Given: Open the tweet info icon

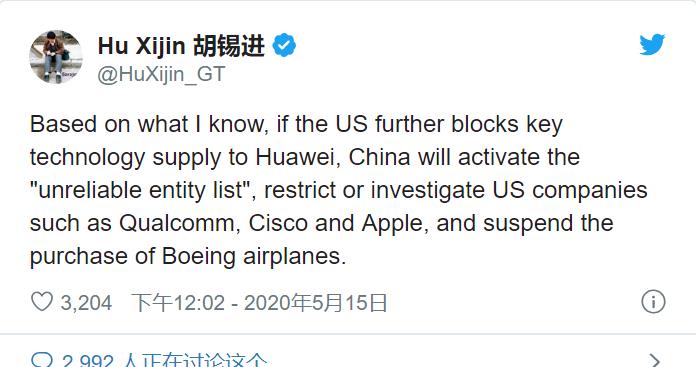Looking at the screenshot, I should 653,302.
